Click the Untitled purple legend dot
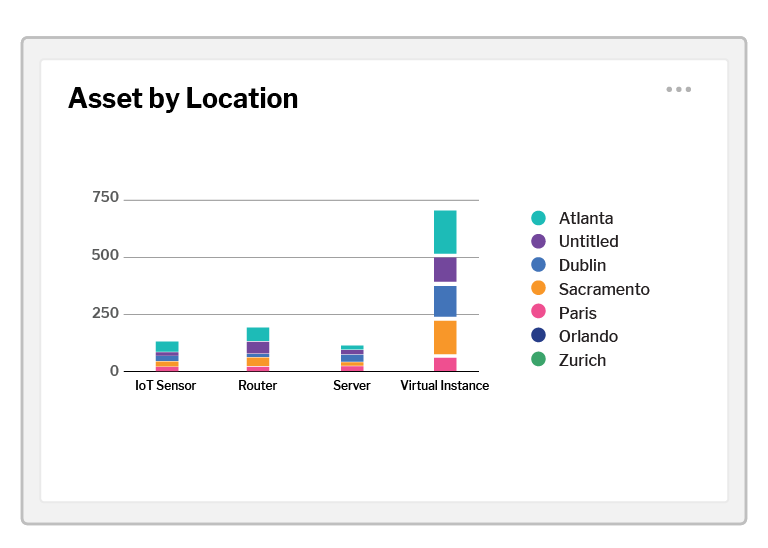 [538, 241]
